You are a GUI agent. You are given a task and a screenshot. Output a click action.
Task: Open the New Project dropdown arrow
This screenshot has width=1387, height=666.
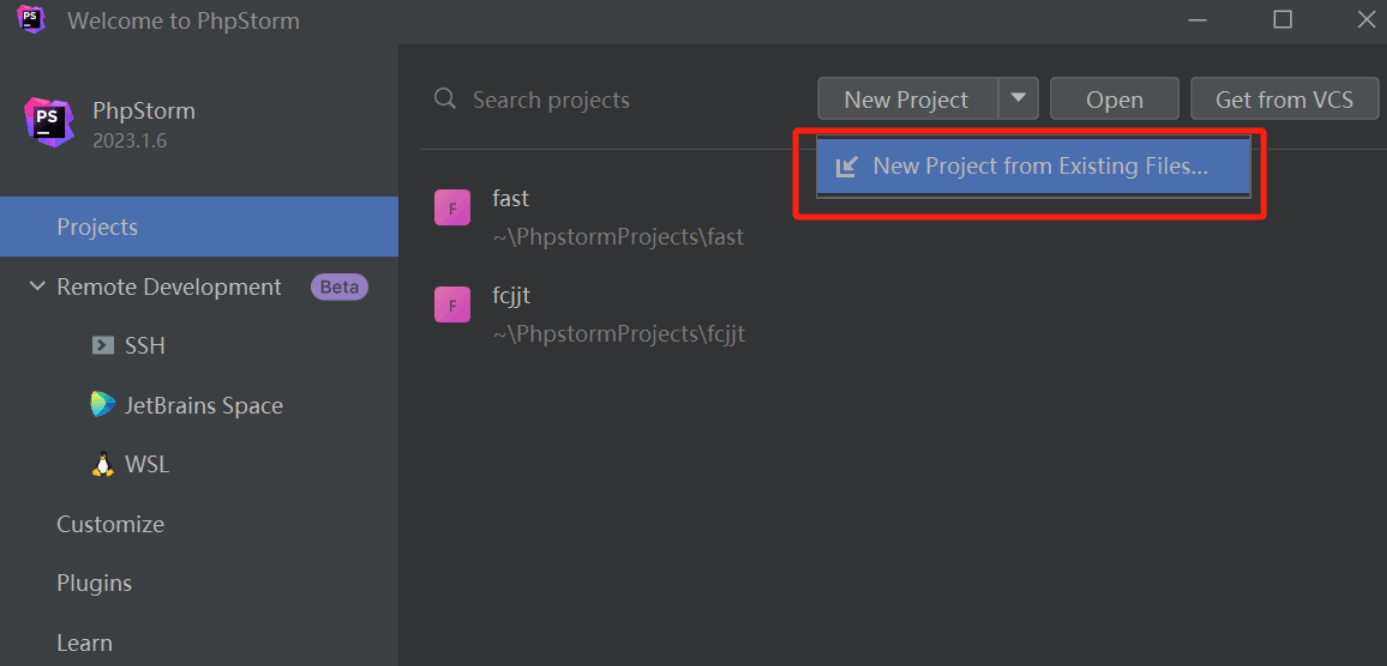pos(1018,99)
